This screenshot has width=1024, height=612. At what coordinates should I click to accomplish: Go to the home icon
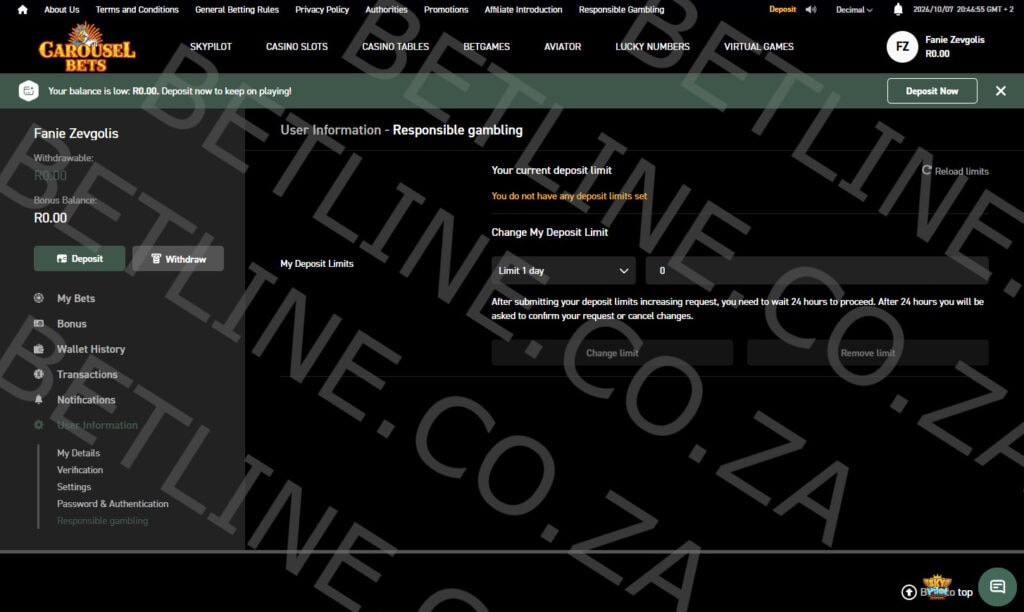[x=22, y=10]
